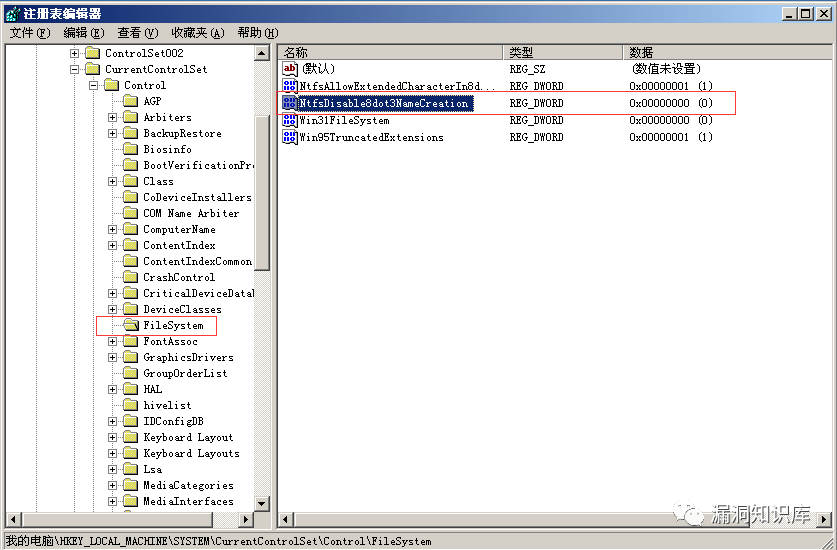Expand the DeviceClasses key
The image size is (837, 550).
pyautogui.click(x=112, y=309)
